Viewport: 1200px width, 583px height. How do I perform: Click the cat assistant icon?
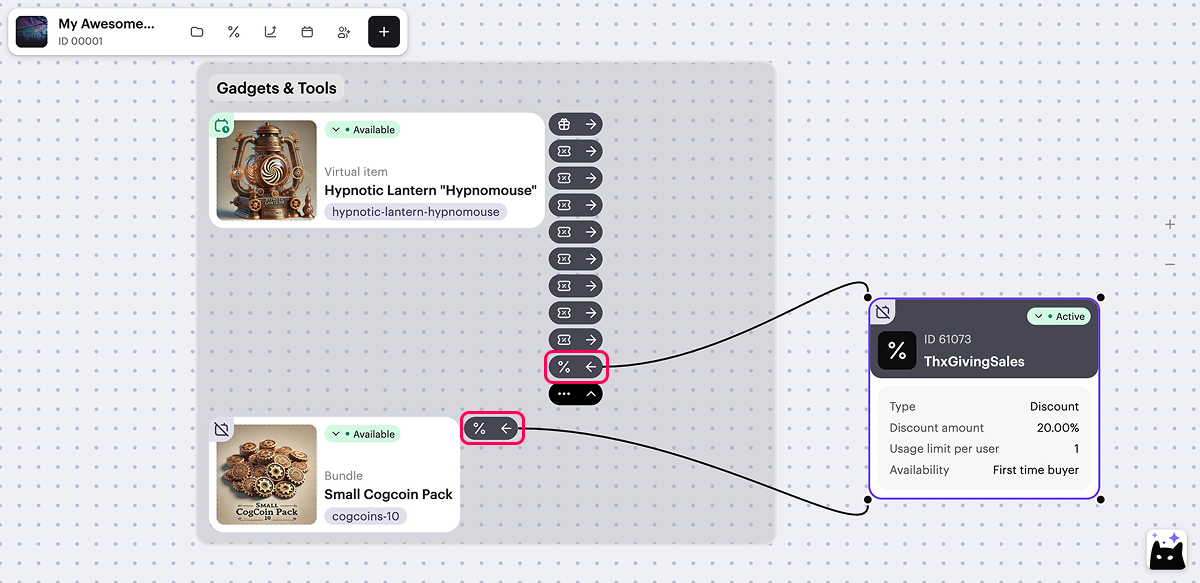1166,550
